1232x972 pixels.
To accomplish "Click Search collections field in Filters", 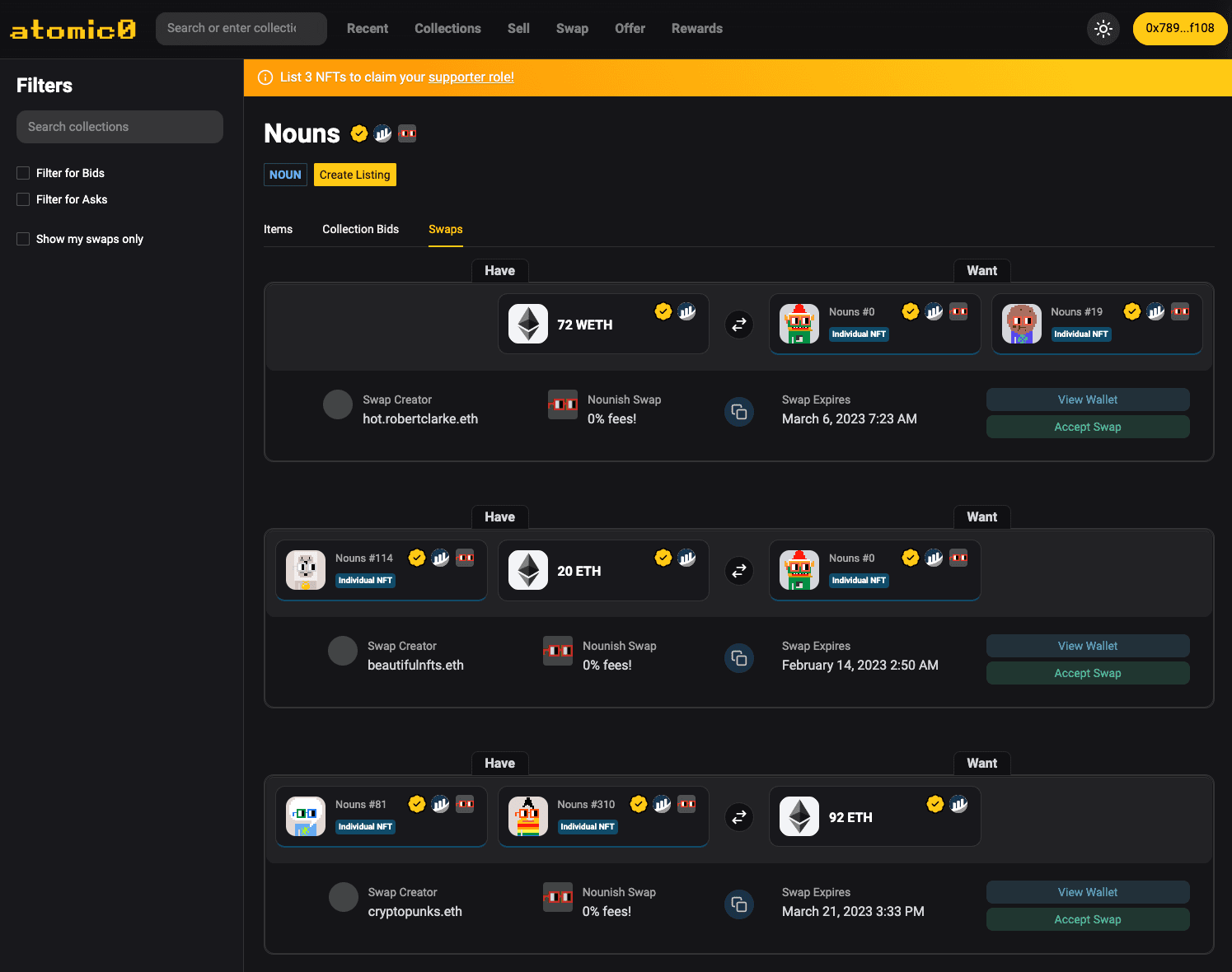I will 119,127.
